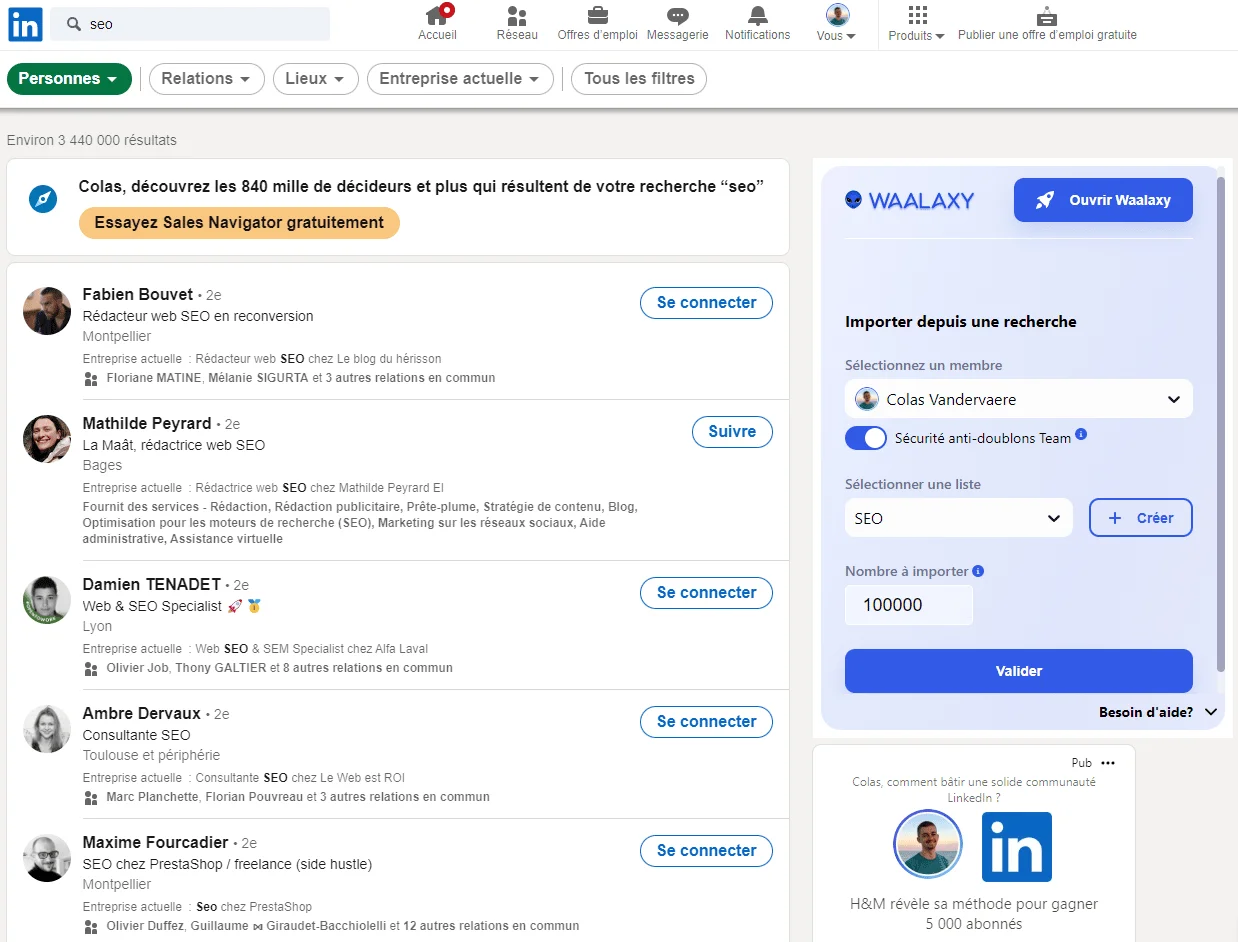Click the info icon beside Sécurité anti-doublons
Viewport: 1238px width, 942px height.
point(1081,435)
